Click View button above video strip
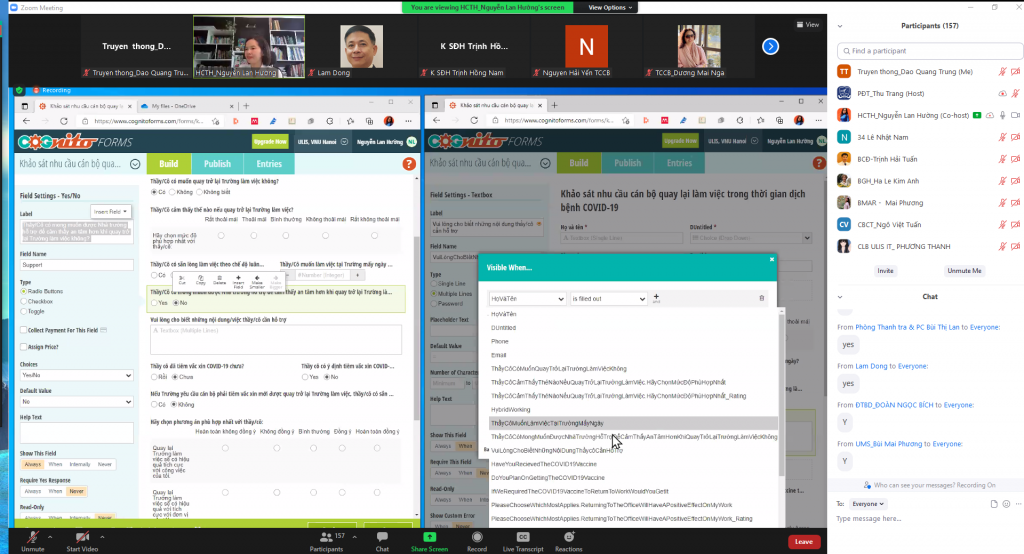The width and height of the screenshot is (1024, 554). pos(808,25)
